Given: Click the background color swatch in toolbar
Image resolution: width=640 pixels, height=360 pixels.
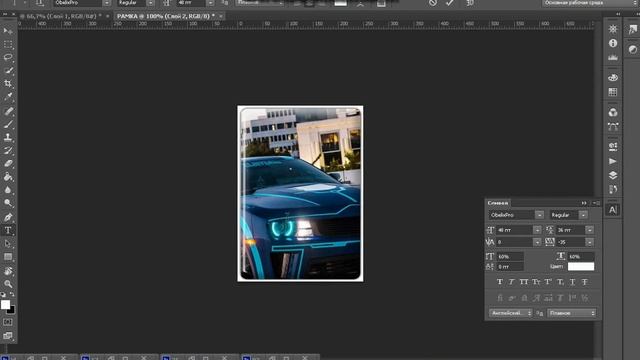Looking at the screenshot, I should click(x=11, y=310).
